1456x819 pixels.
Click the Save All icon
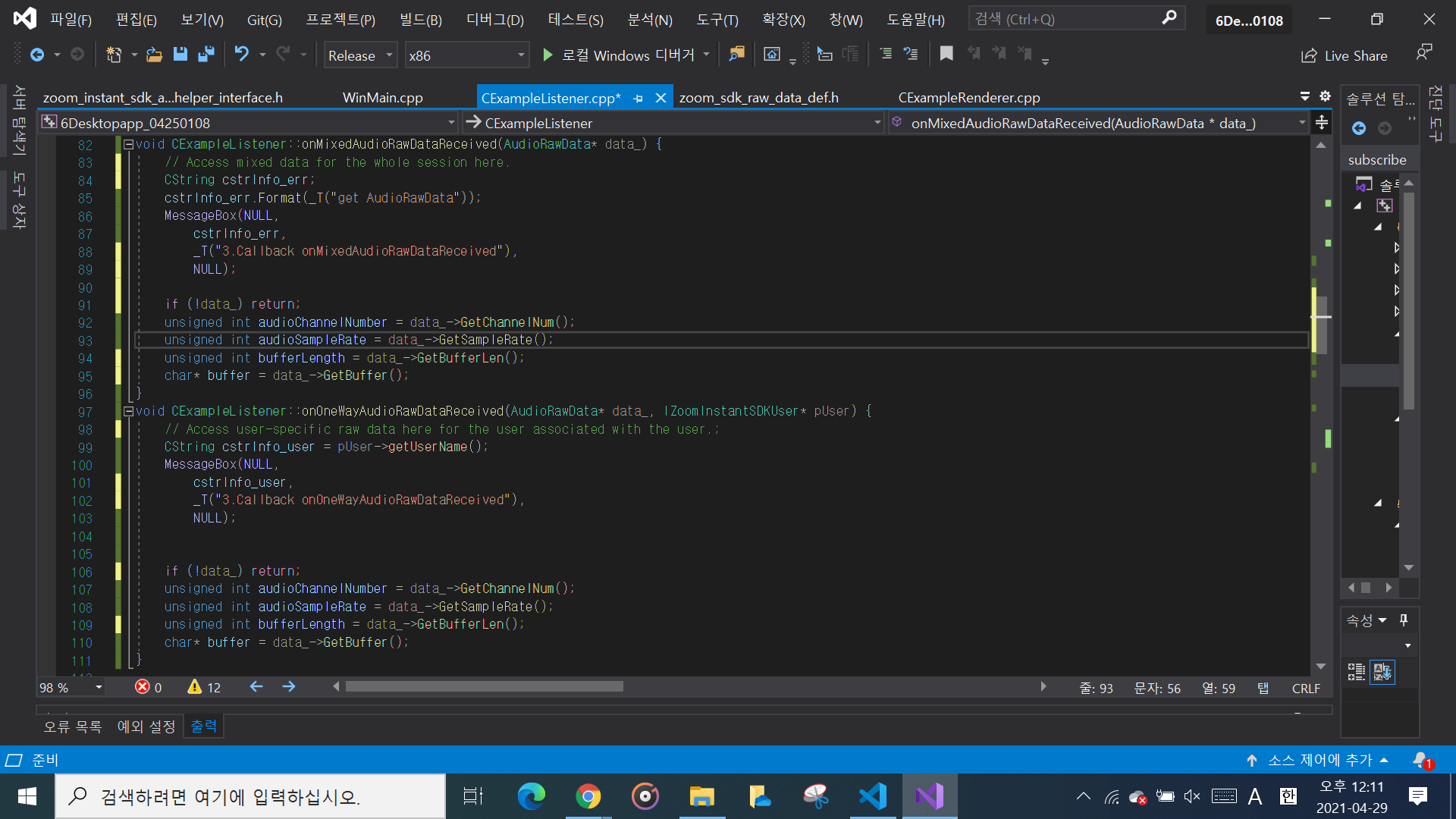206,55
